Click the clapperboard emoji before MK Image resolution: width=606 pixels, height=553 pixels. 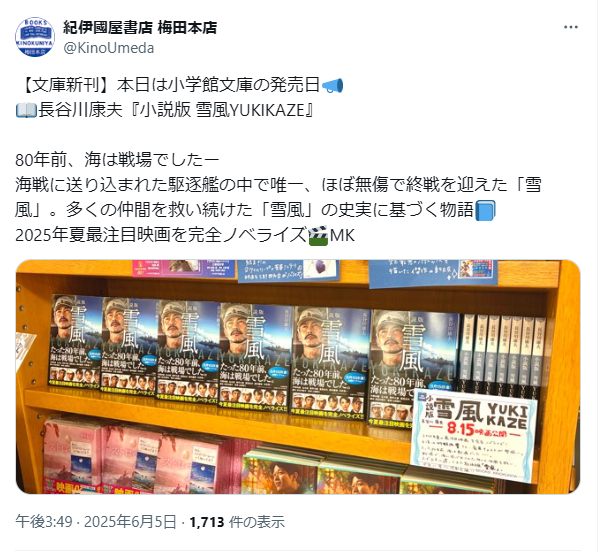click(318, 235)
